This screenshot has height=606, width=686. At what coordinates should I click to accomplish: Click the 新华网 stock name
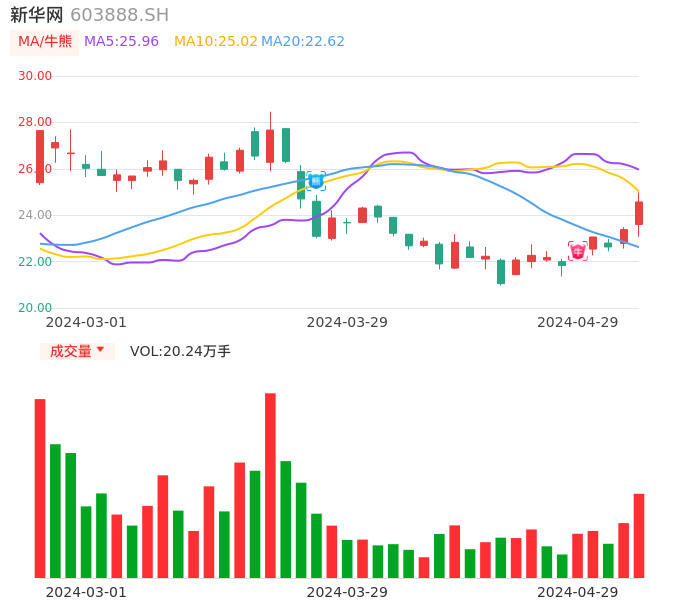tap(36, 15)
